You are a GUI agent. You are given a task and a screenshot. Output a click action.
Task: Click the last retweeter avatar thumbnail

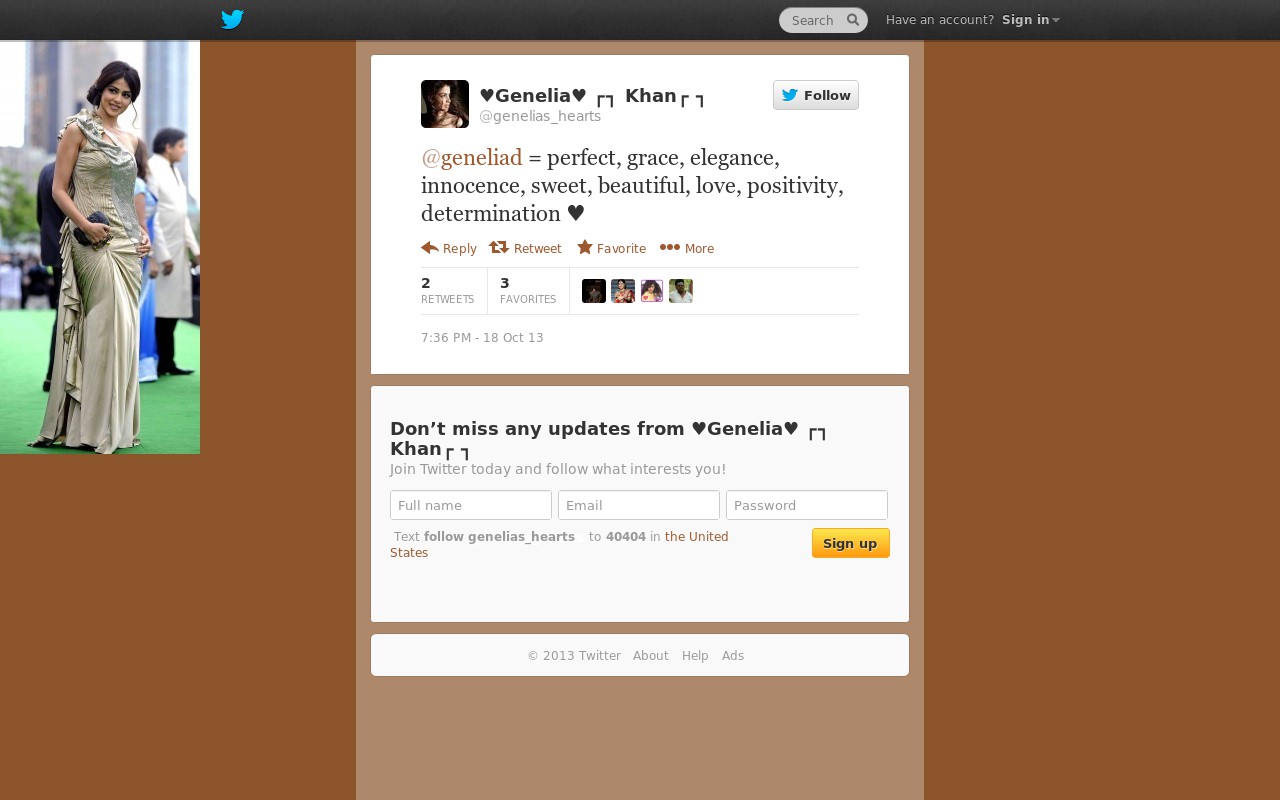point(681,291)
